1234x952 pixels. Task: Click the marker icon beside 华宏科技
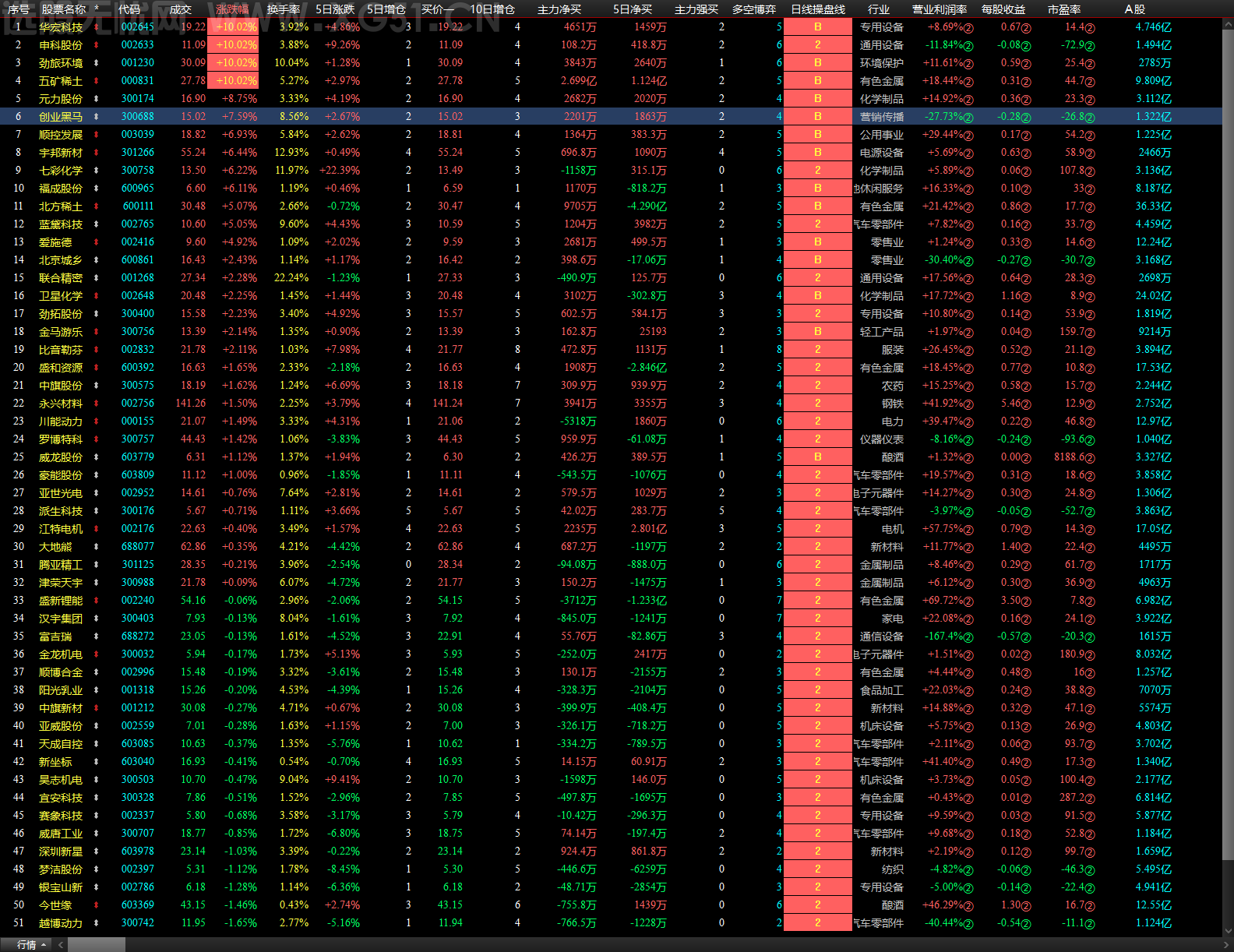click(97, 27)
